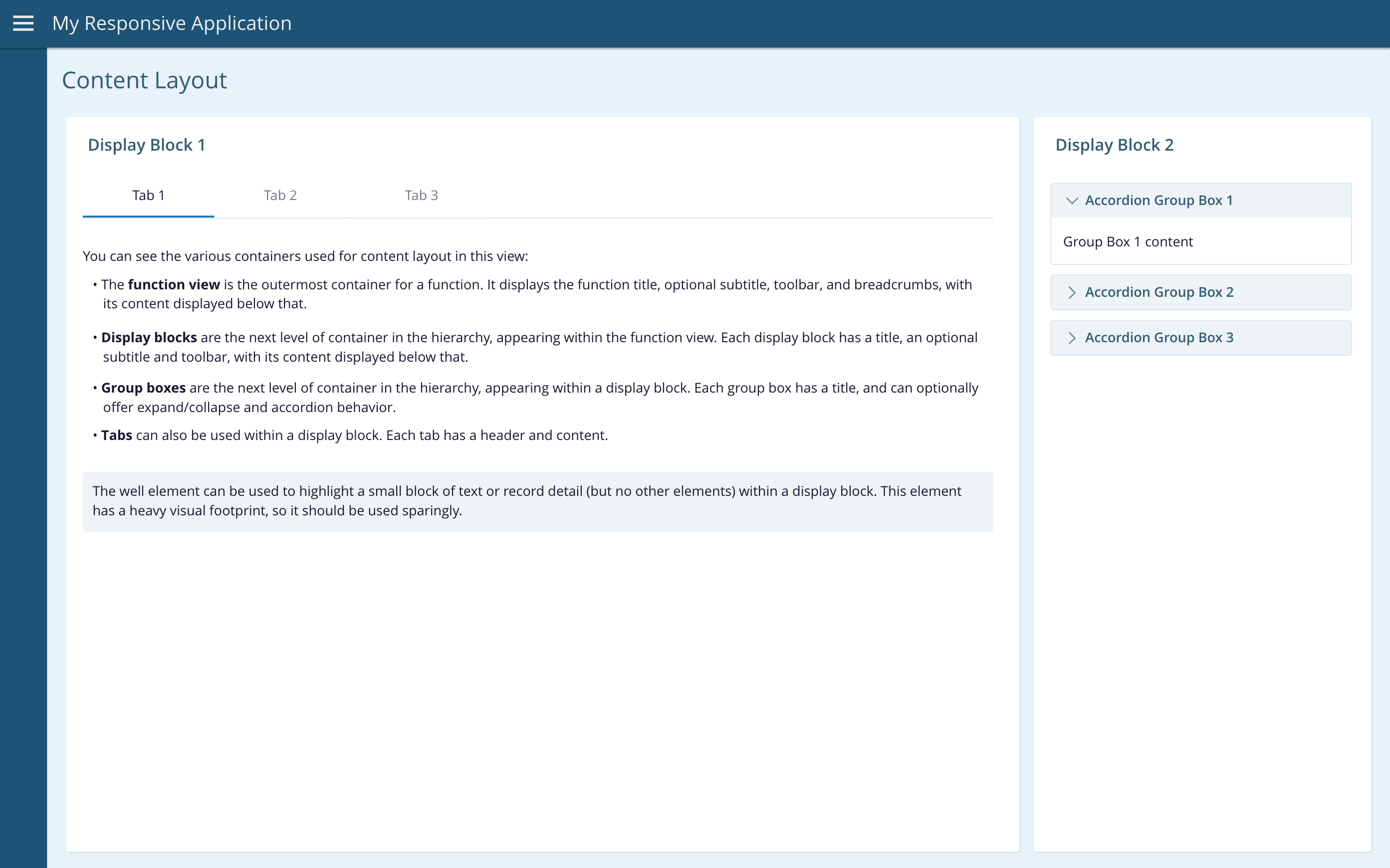Click the Accordion Group Box 1 title
The width and height of the screenshot is (1390, 868).
click(x=1158, y=201)
